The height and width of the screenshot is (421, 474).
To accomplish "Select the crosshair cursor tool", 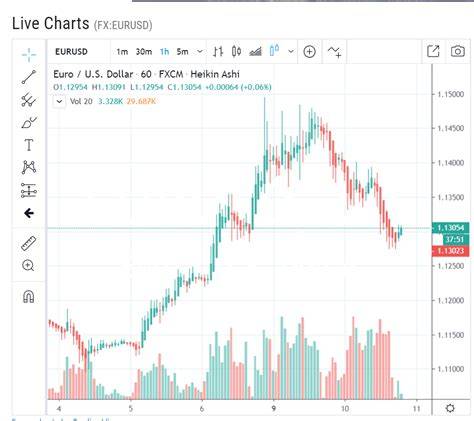I will (29, 55).
